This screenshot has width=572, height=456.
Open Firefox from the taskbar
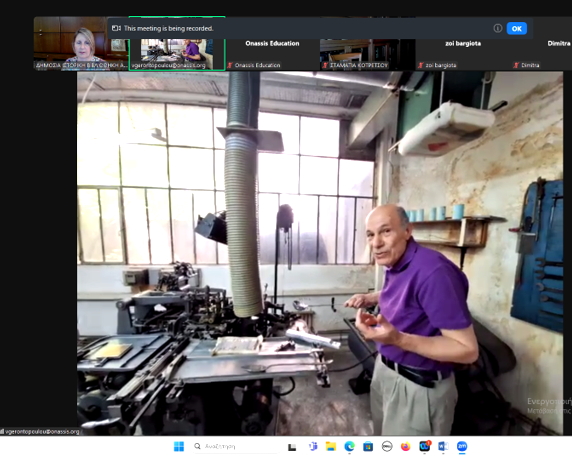coord(405,446)
